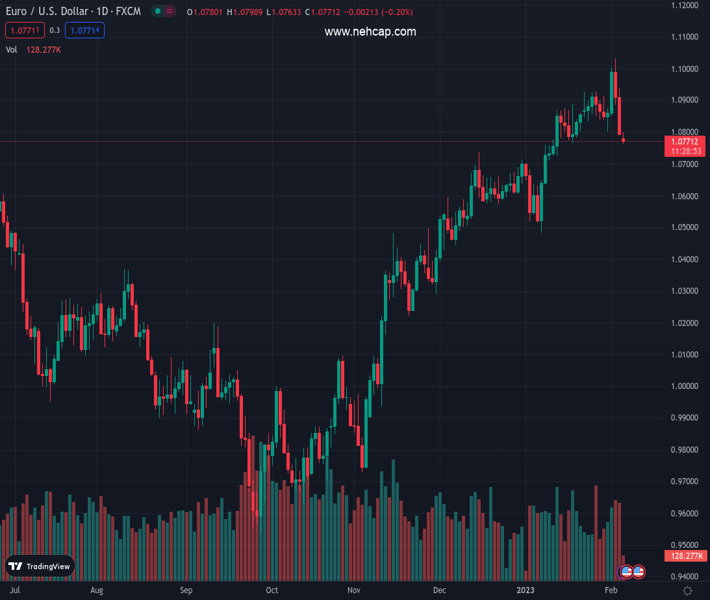
Task: Click the 0.97000 price axis label
Action: coord(685,481)
